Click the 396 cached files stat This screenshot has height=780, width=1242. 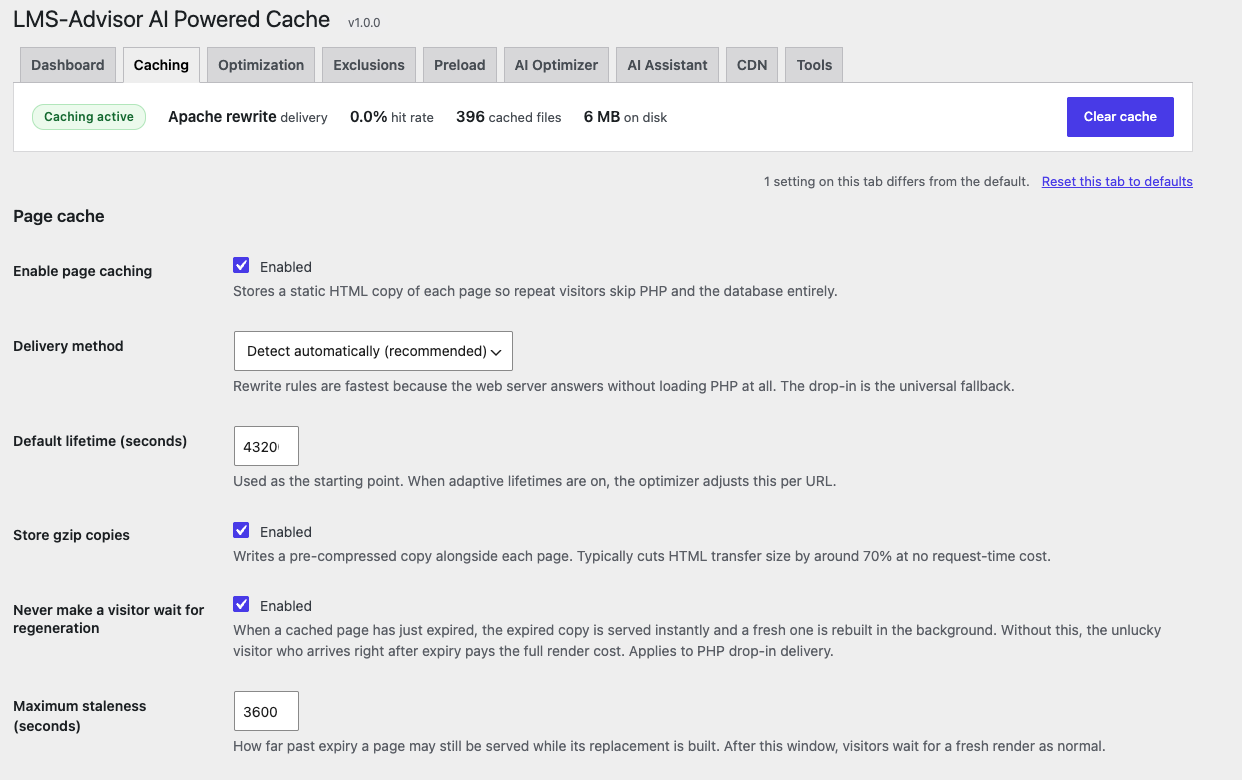(x=509, y=117)
